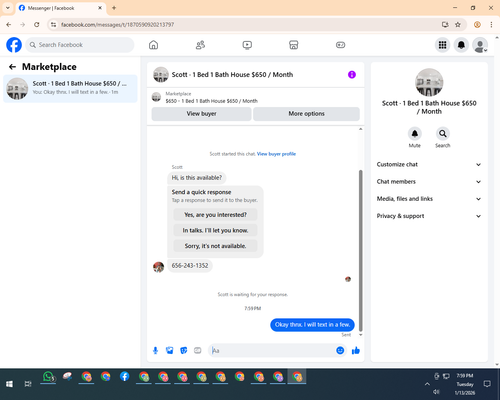
Task: Open the taskbar clock and date
Action: 465,384
